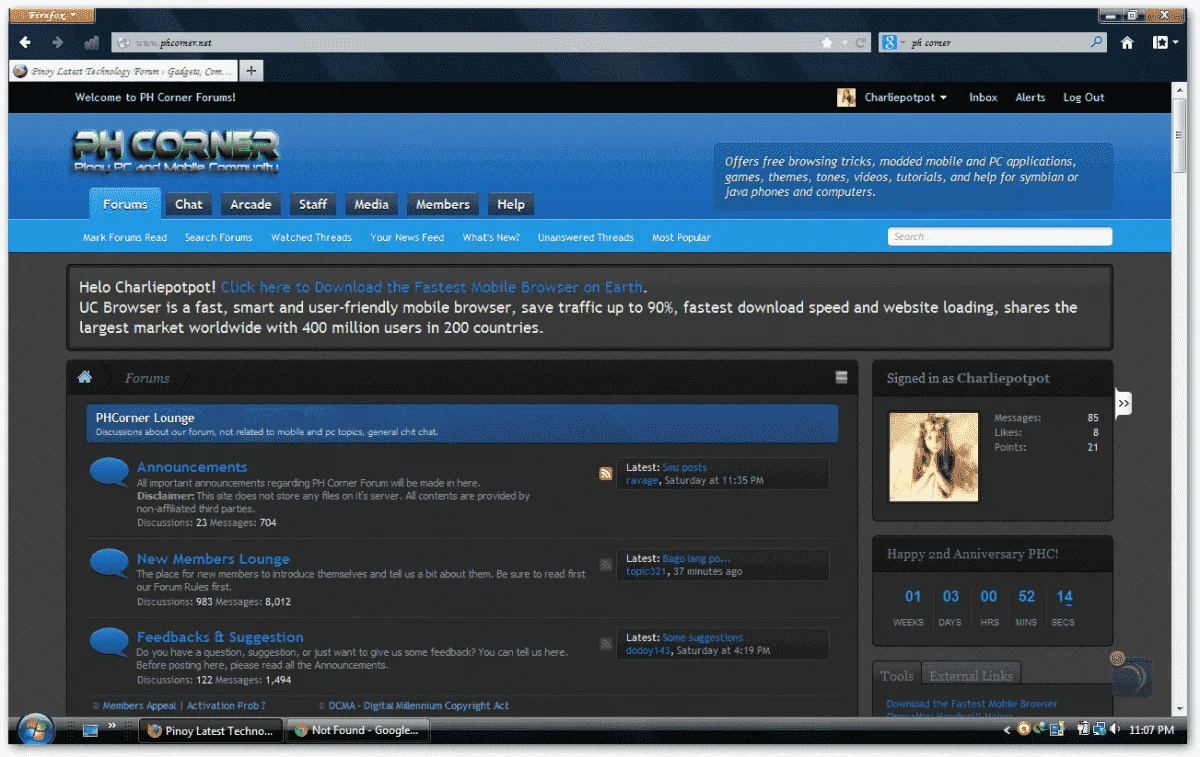Open the Help tab
Screen dimensions: 1200x757
511,204
